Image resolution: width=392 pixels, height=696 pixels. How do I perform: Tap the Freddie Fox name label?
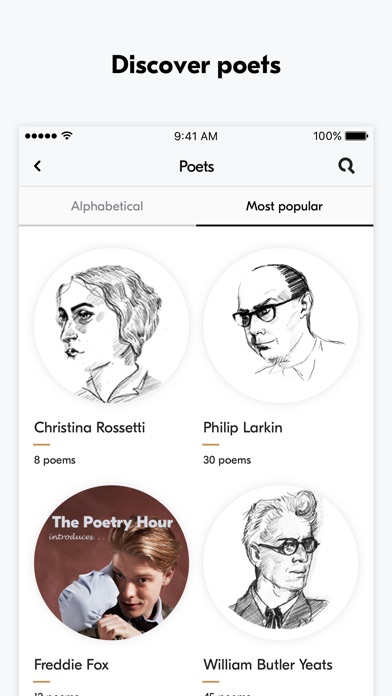pyautogui.click(x=71, y=664)
